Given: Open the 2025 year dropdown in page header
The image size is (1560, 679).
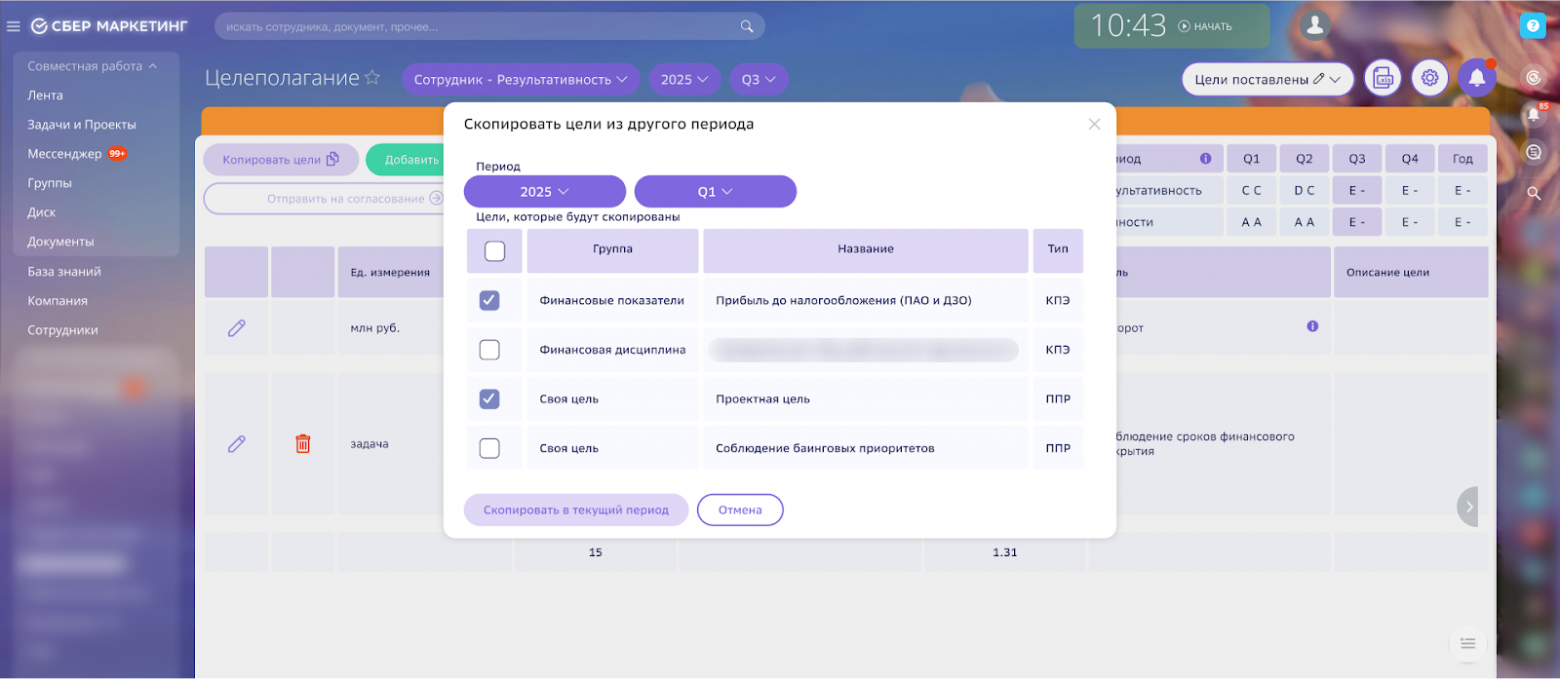Looking at the screenshot, I should coord(685,79).
